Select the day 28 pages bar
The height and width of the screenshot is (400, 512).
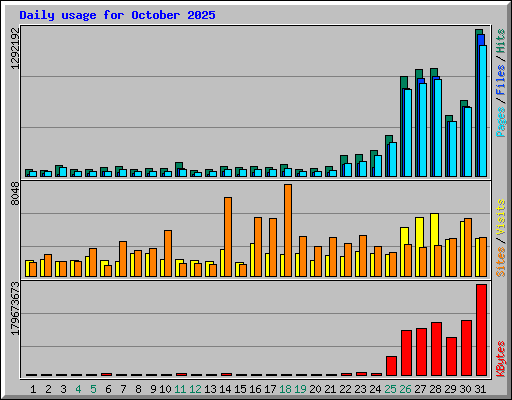[438, 128]
